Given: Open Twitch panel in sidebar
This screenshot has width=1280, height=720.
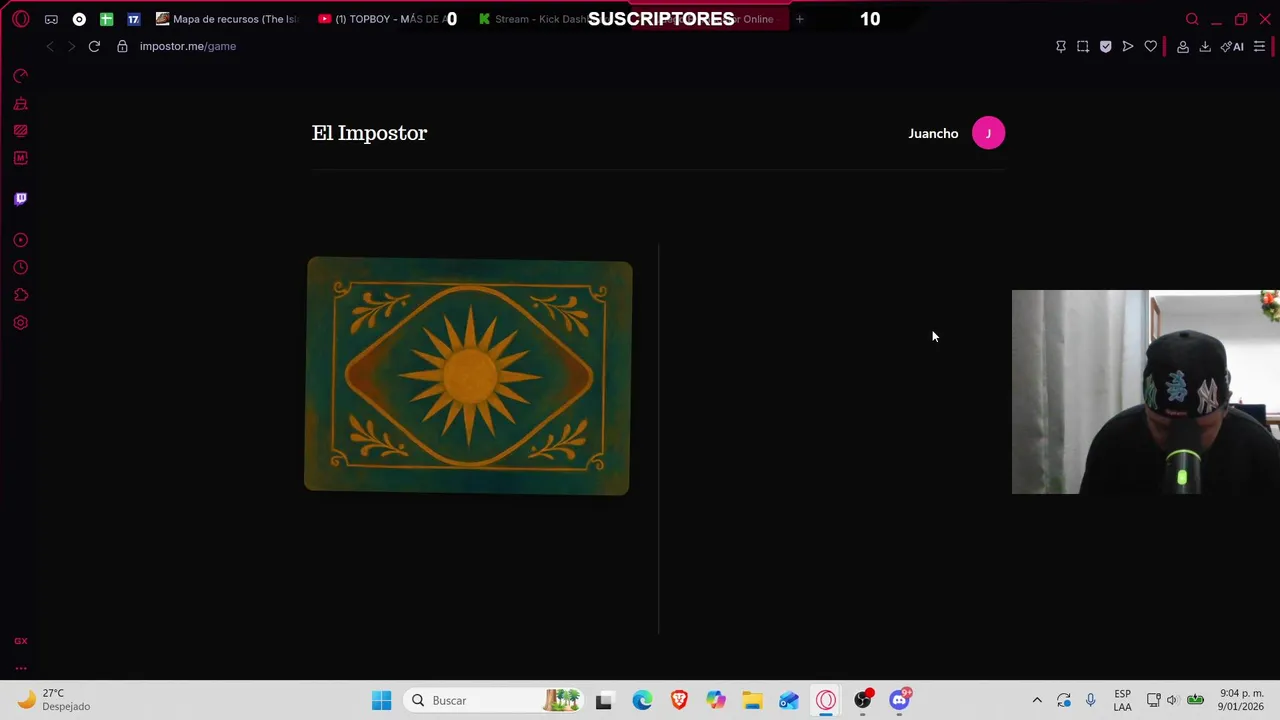Looking at the screenshot, I should (21, 199).
